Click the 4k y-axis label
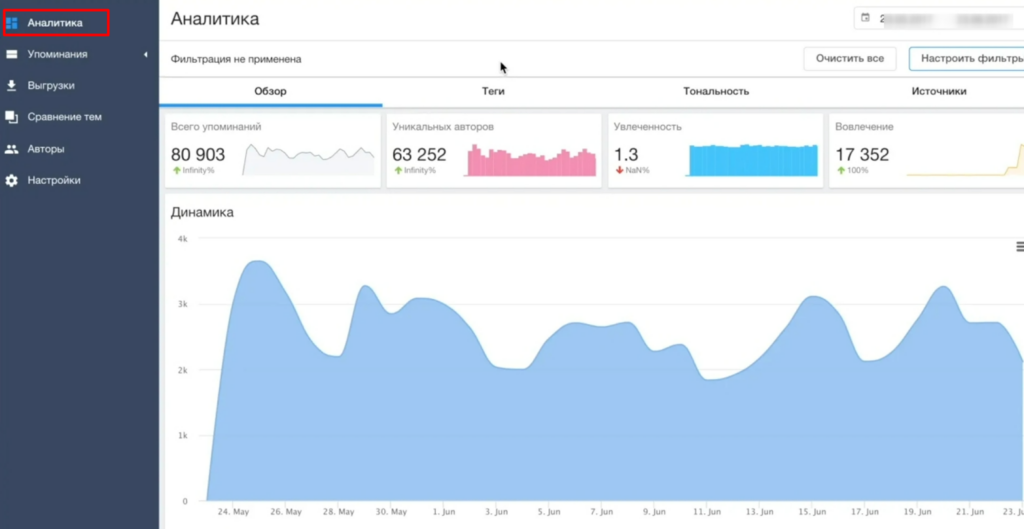 (182, 239)
